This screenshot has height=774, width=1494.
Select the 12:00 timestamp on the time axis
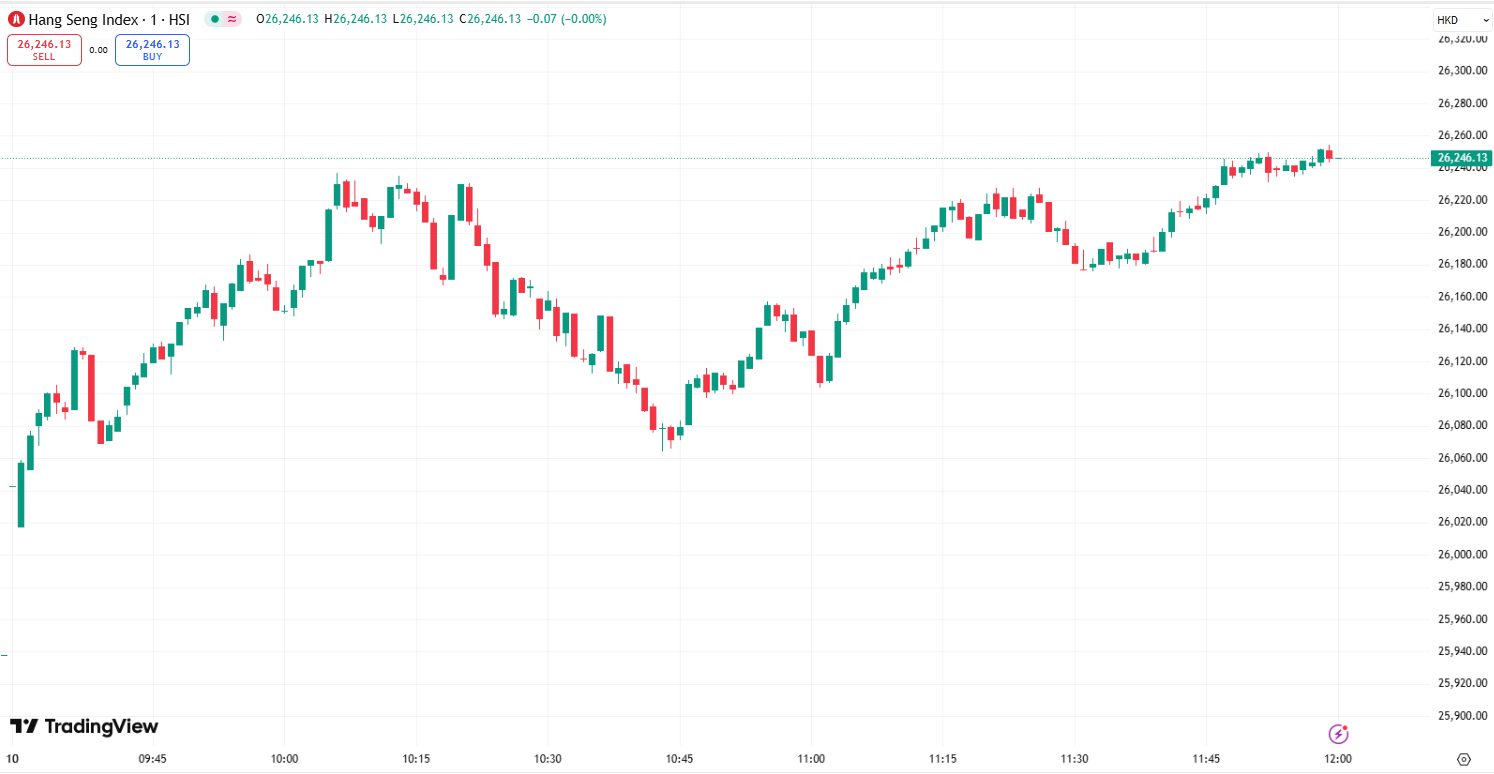coord(1338,758)
